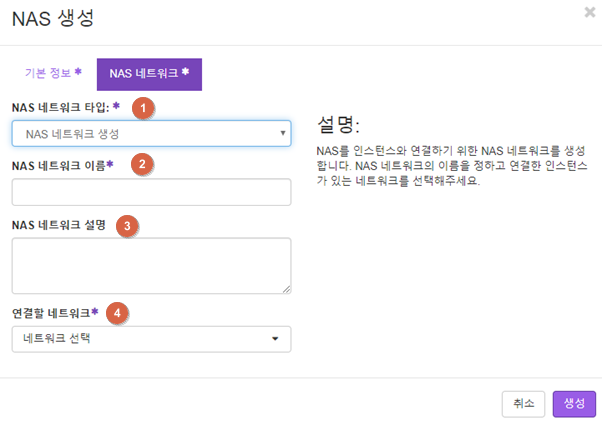Screen dimensions: 602x425
Task: Click the numbered marker 4 badge
Action: pyautogui.click(x=117, y=313)
